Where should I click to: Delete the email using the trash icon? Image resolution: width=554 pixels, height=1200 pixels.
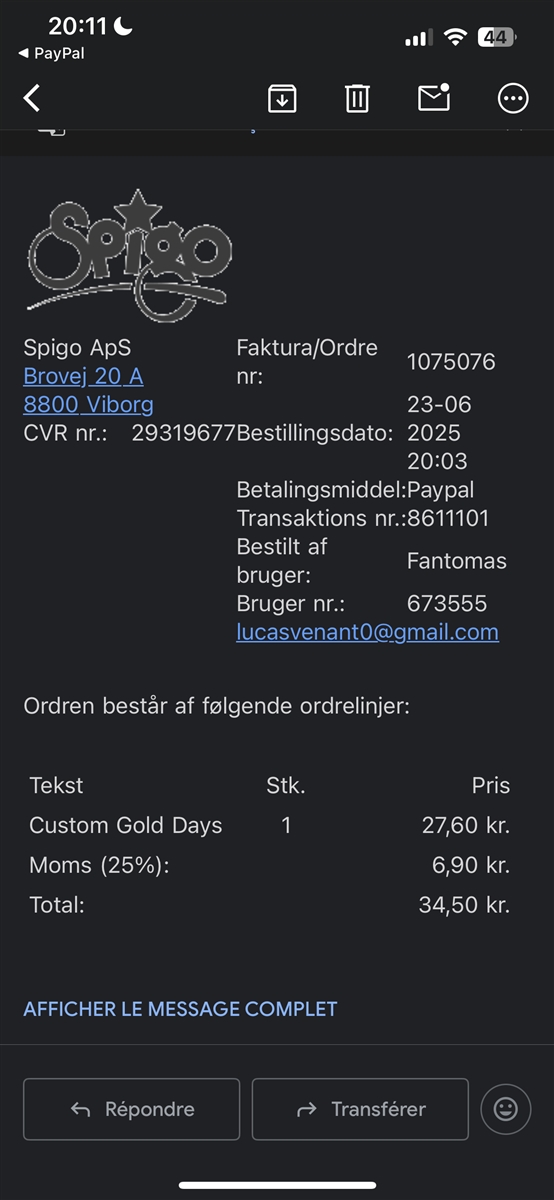(357, 98)
